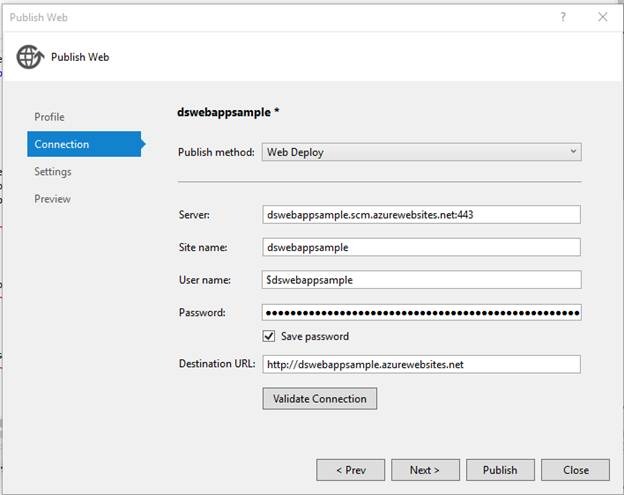
Task: Switch to the Profile tab
Action: tap(49, 117)
